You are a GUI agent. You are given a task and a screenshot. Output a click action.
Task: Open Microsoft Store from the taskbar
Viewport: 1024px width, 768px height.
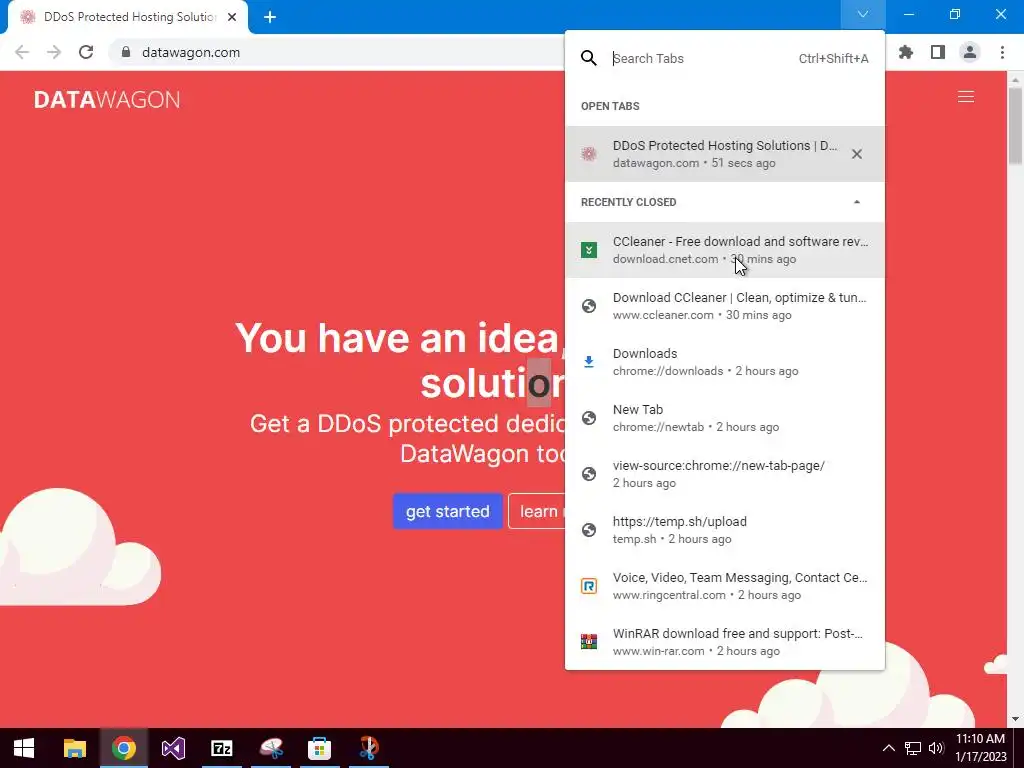319,748
